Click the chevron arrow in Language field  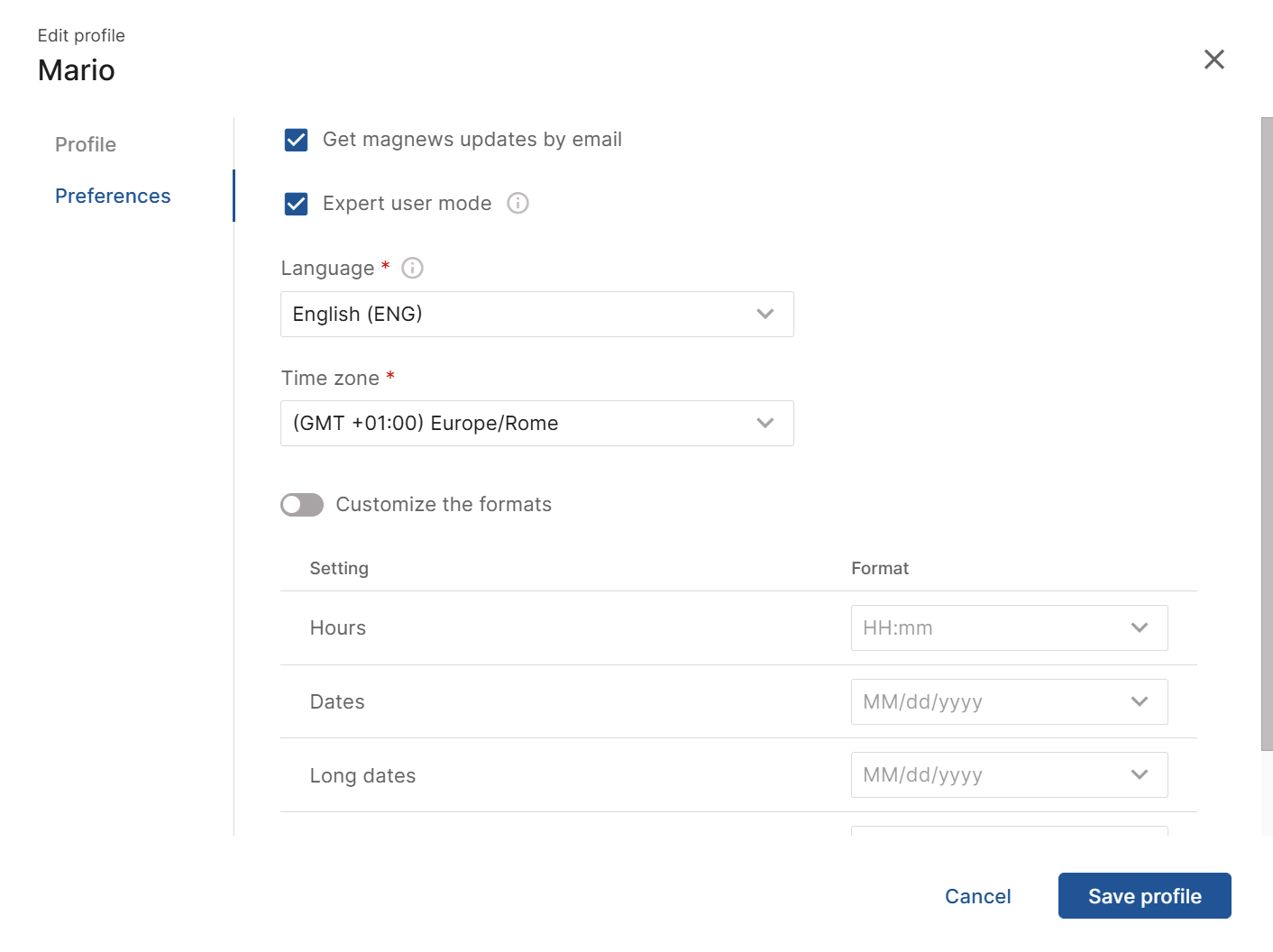[x=765, y=315]
